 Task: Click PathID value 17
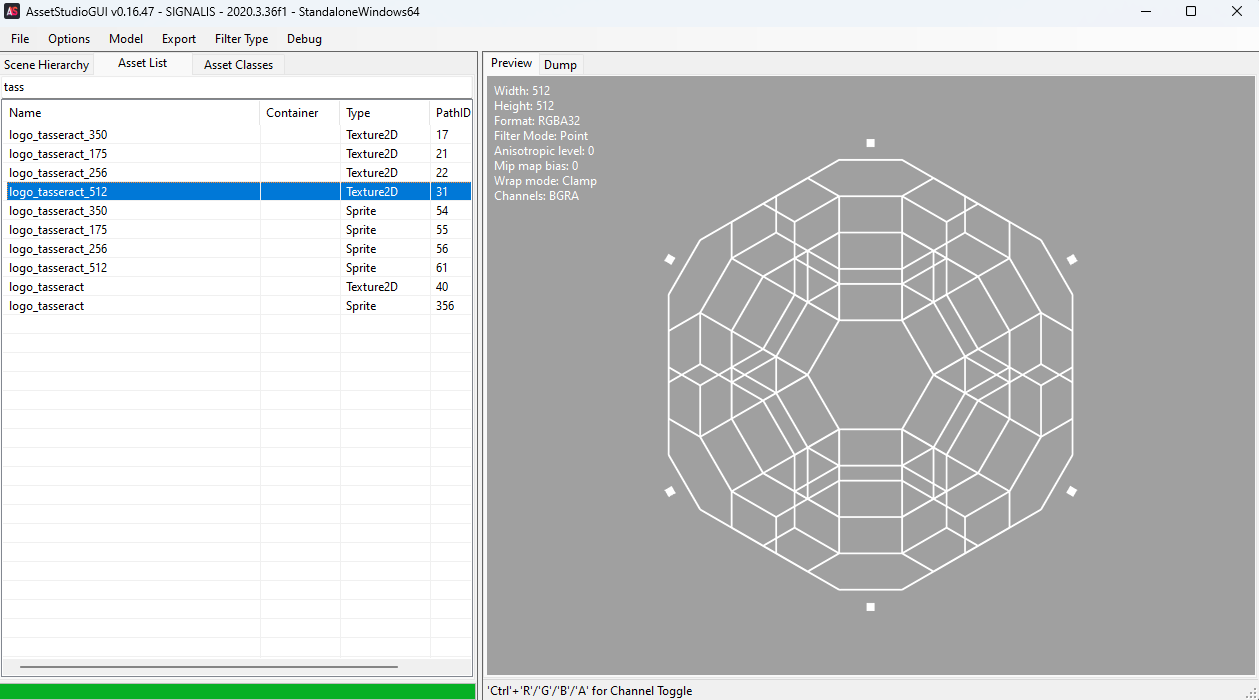pos(442,135)
